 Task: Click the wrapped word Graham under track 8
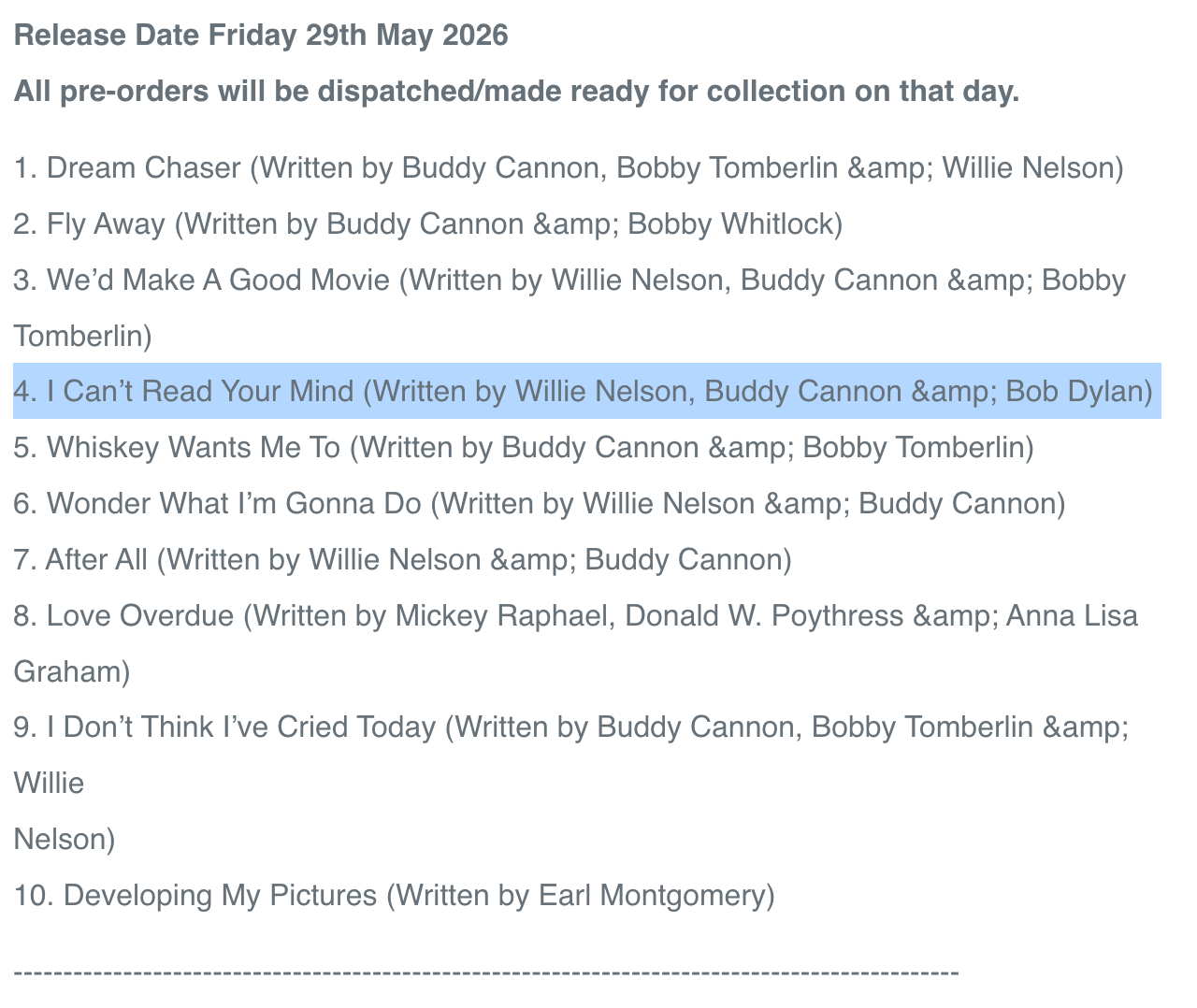click(71, 672)
